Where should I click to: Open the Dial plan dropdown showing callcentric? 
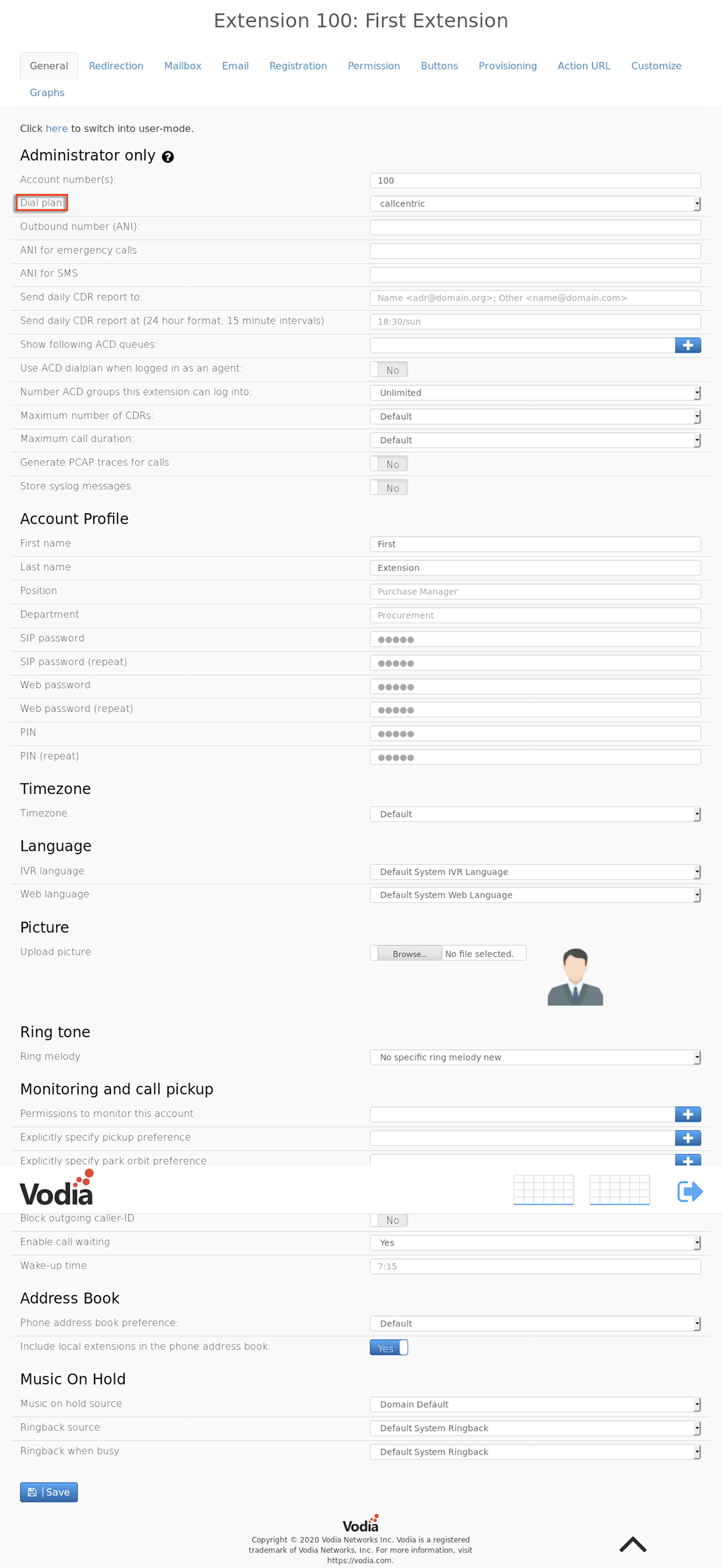pyautogui.click(x=535, y=203)
